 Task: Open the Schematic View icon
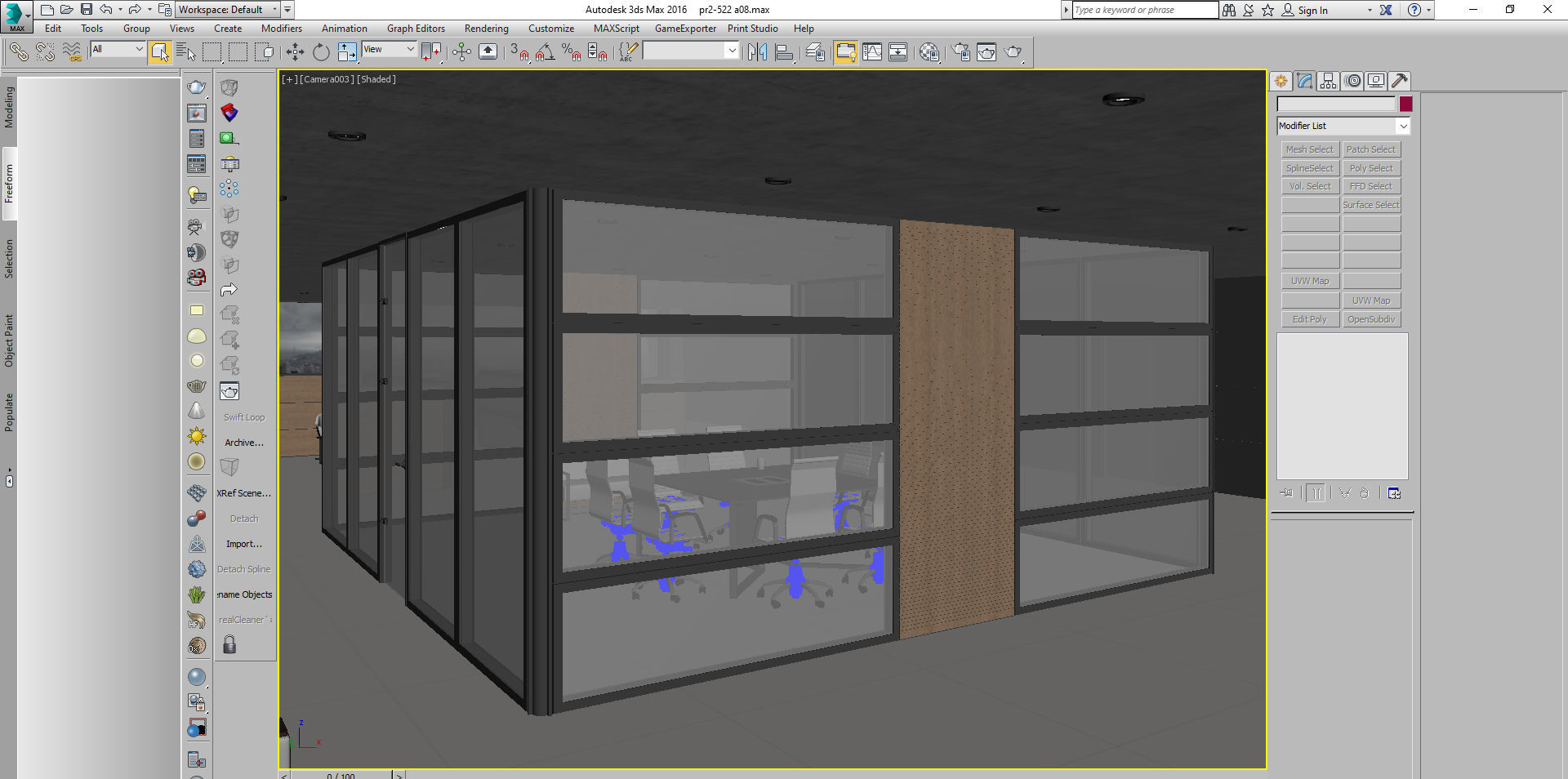point(898,52)
